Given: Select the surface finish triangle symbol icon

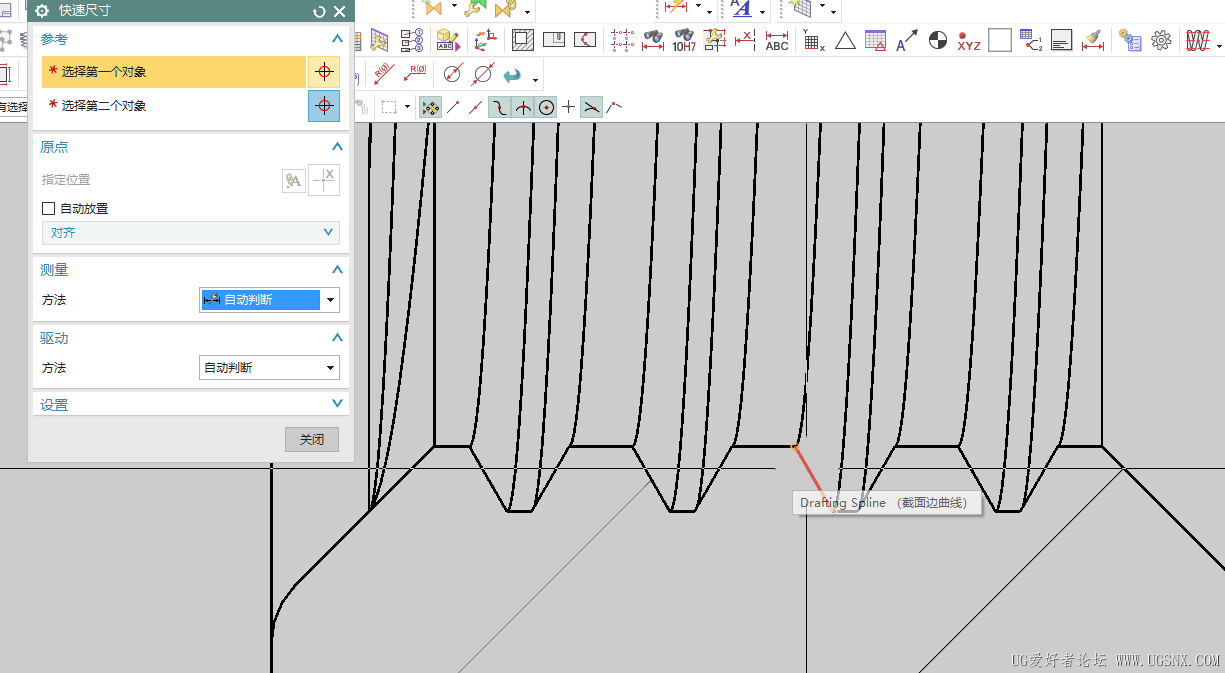Looking at the screenshot, I should (845, 40).
